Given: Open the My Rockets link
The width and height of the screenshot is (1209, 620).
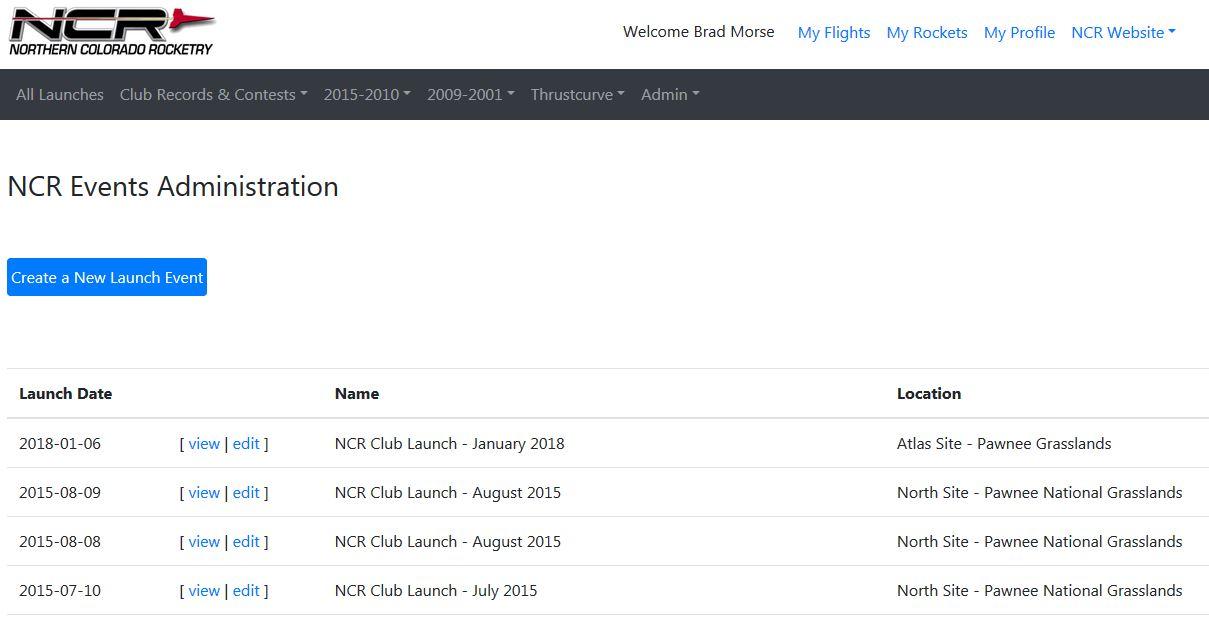Looking at the screenshot, I should tap(926, 32).
